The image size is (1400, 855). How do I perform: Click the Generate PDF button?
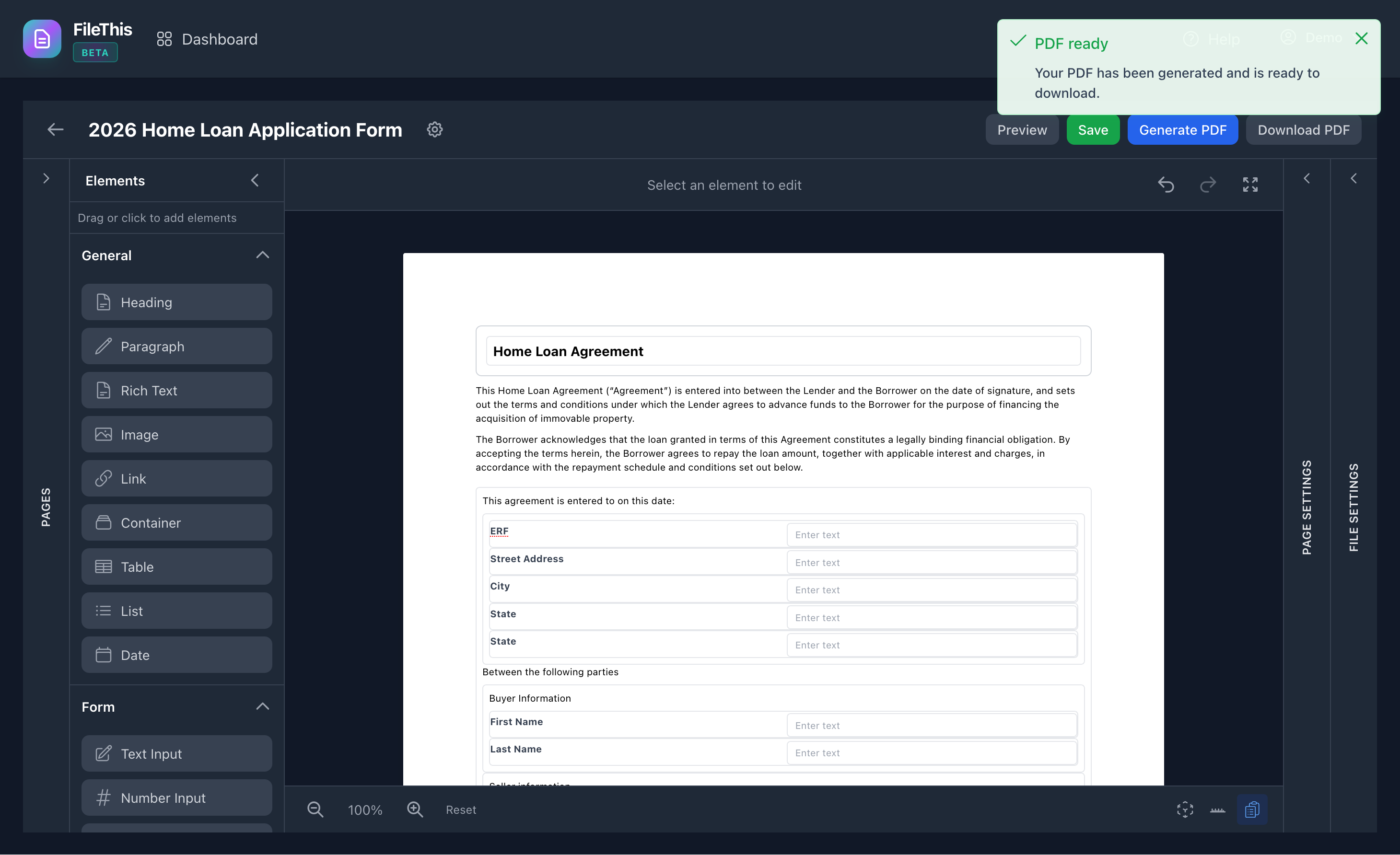point(1183,129)
